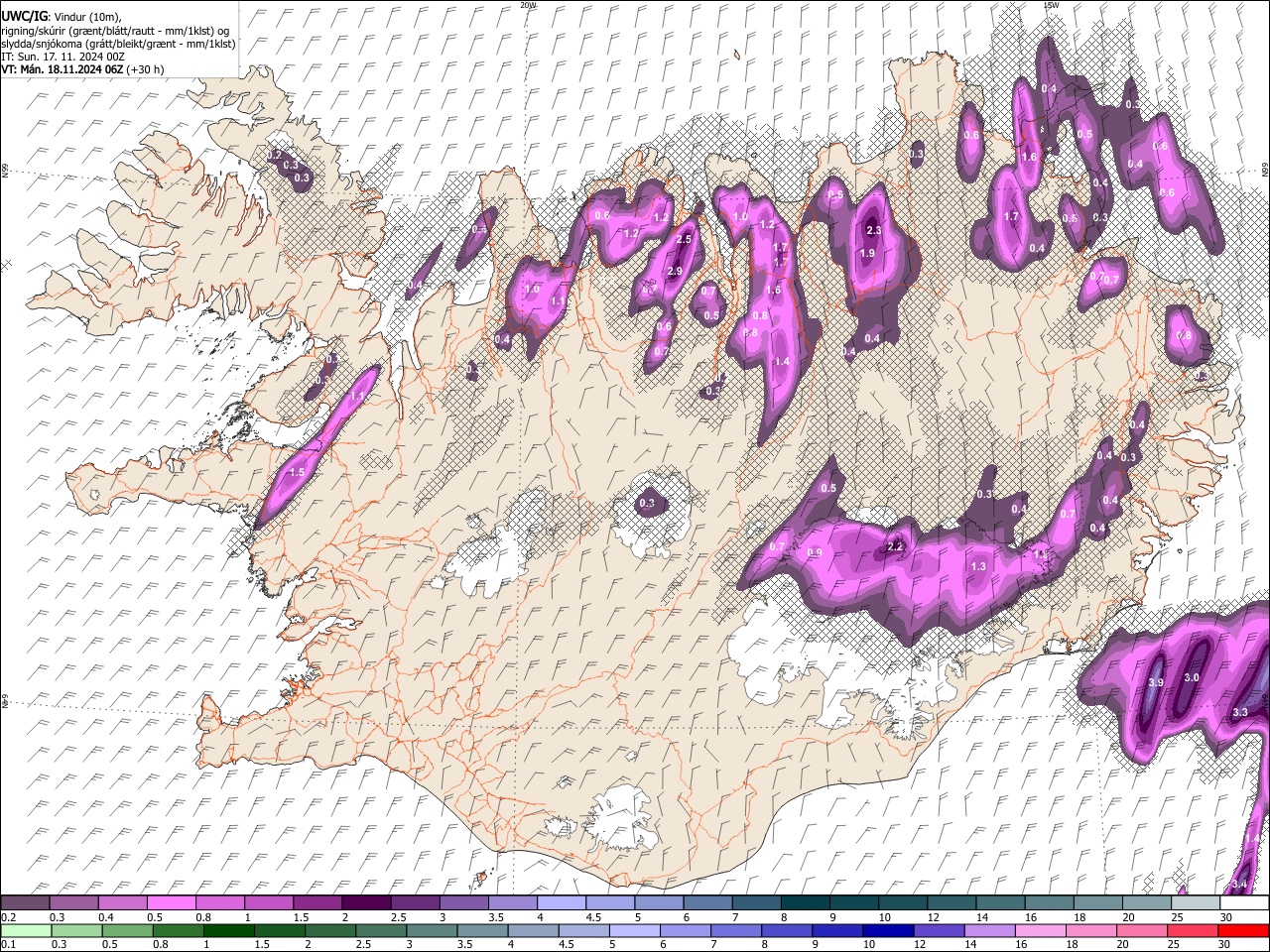1270x952 pixels.
Task: Click the UWC/IG title text
Action: point(23,17)
